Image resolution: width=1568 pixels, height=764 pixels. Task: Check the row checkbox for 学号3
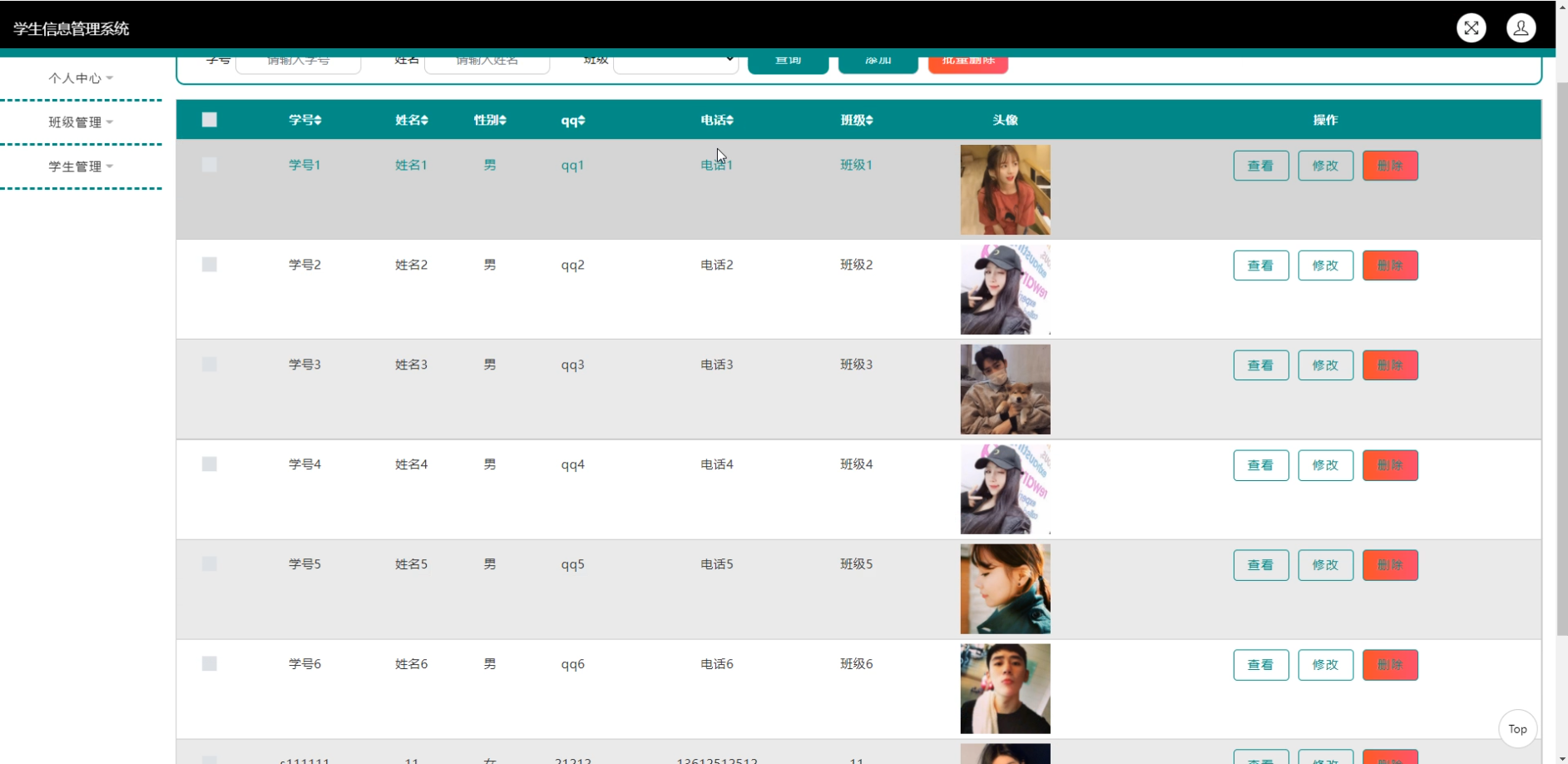point(210,365)
